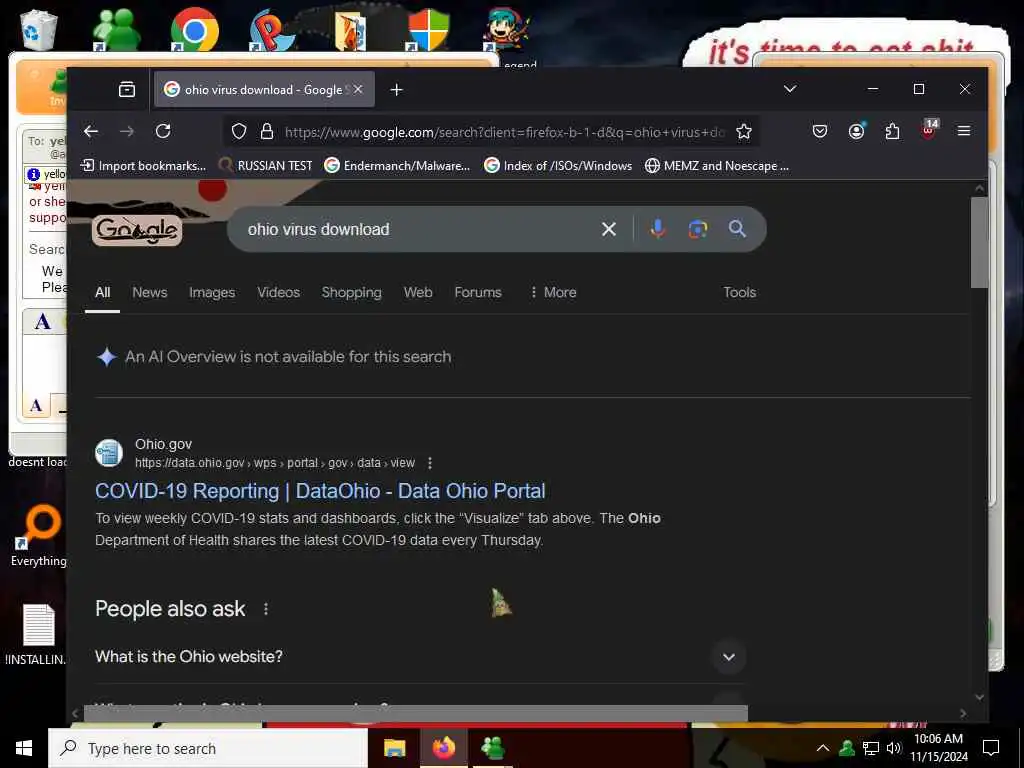
Task: Go back using the Firefox back arrow
Action: point(91,131)
